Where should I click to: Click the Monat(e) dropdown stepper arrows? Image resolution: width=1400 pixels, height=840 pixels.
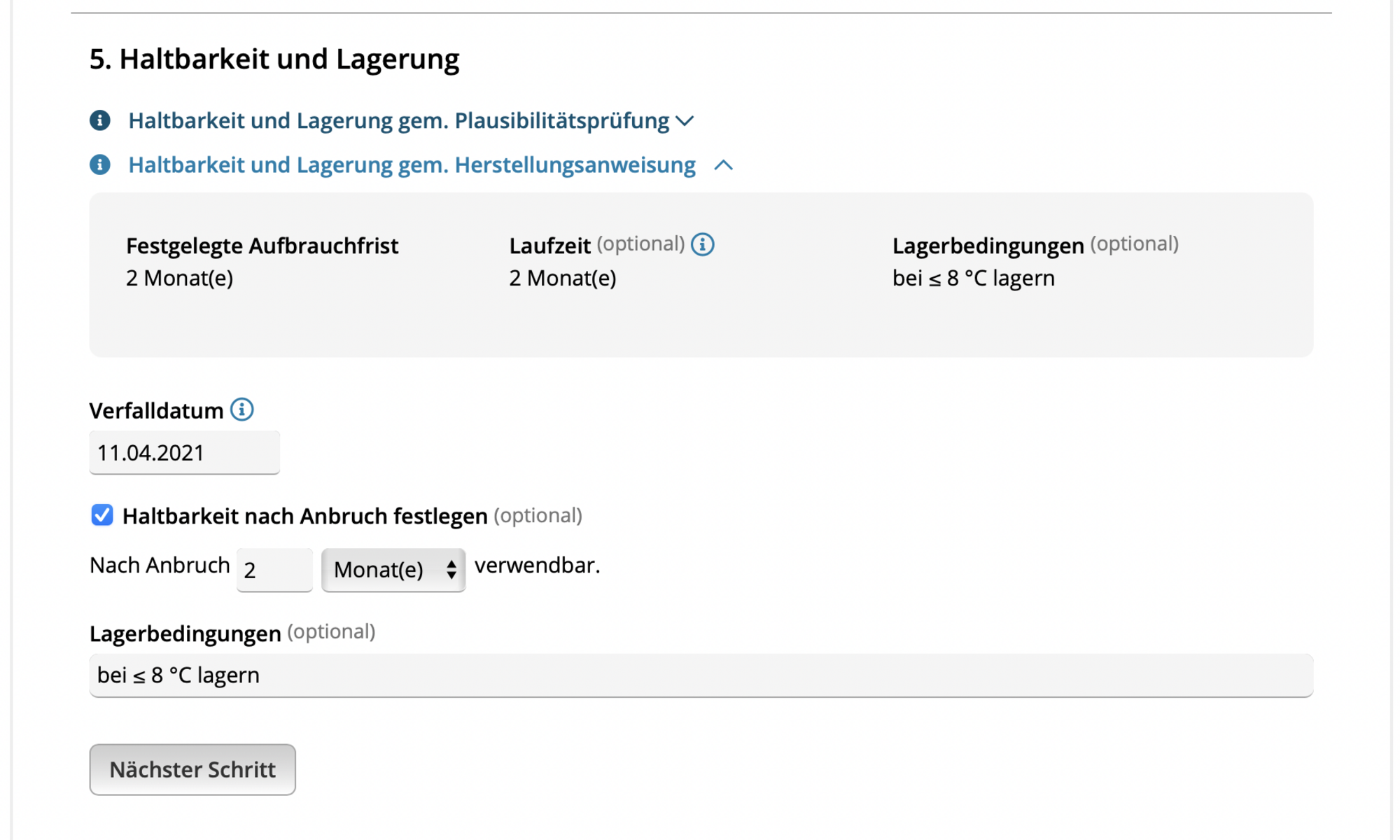coord(451,570)
